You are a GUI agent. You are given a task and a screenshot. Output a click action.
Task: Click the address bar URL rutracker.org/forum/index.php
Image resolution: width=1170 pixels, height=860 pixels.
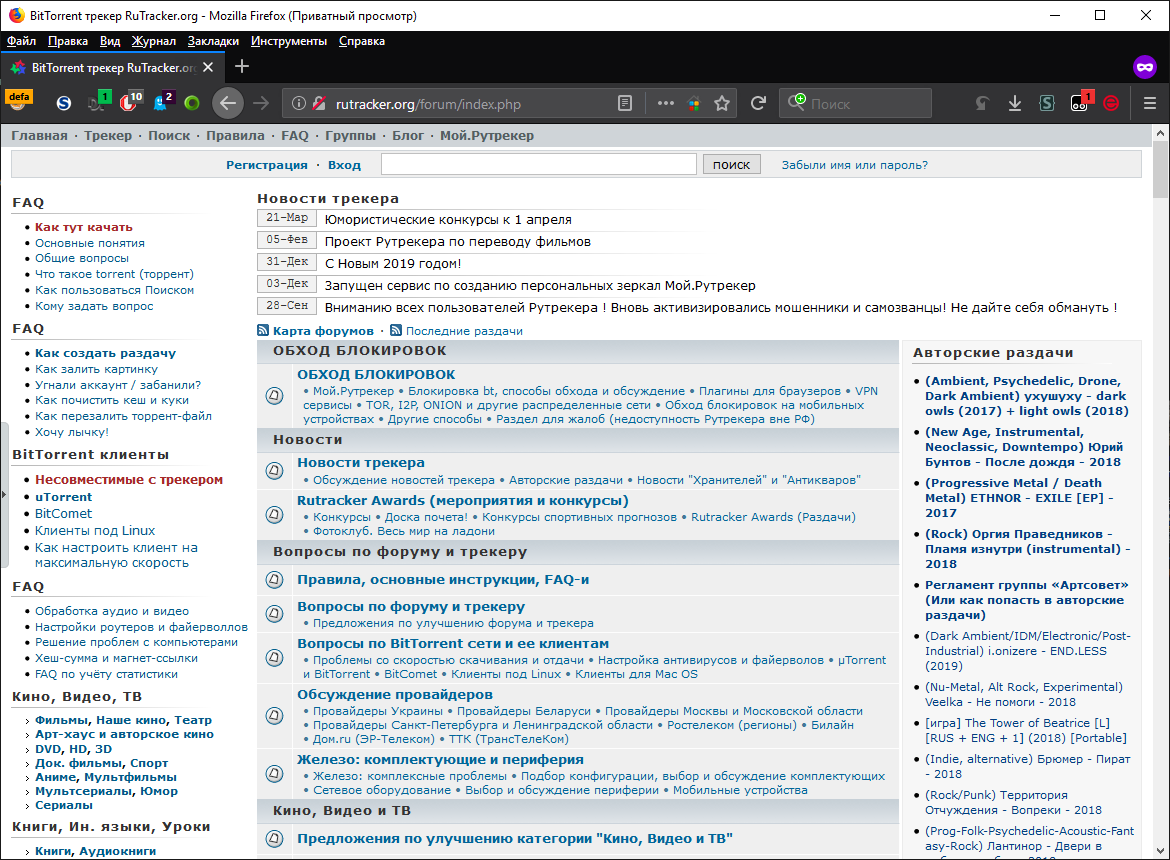(428, 104)
